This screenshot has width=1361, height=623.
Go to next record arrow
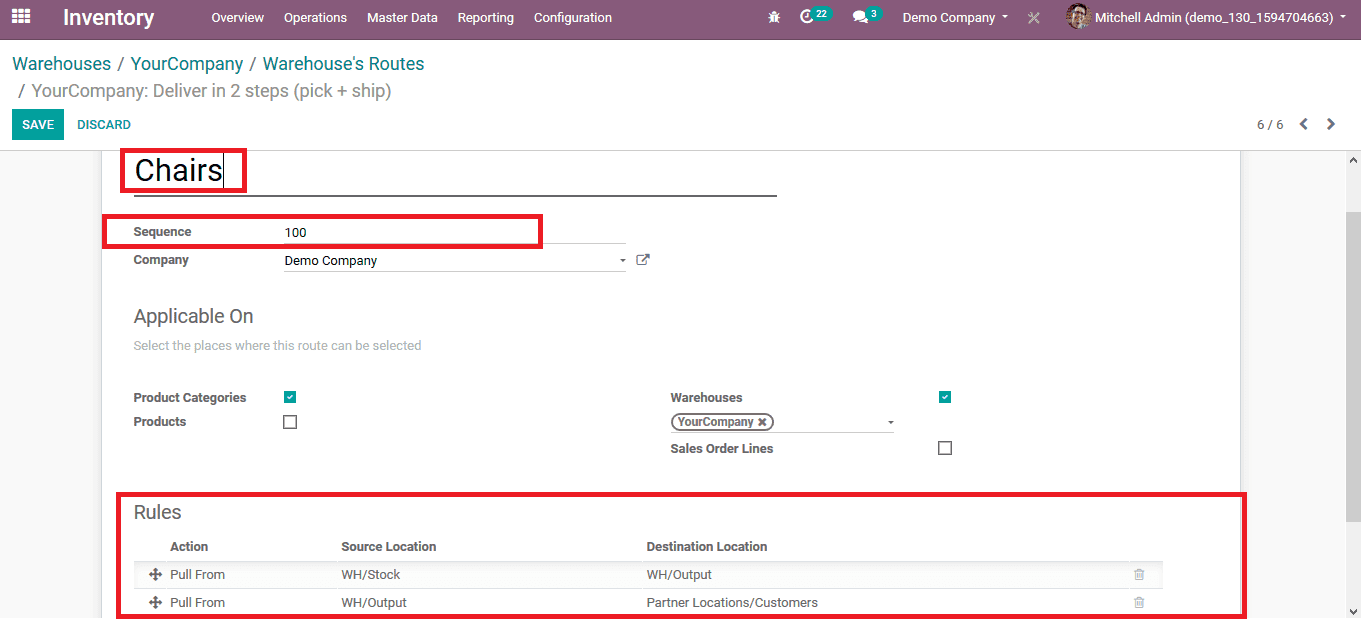[1331, 124]
